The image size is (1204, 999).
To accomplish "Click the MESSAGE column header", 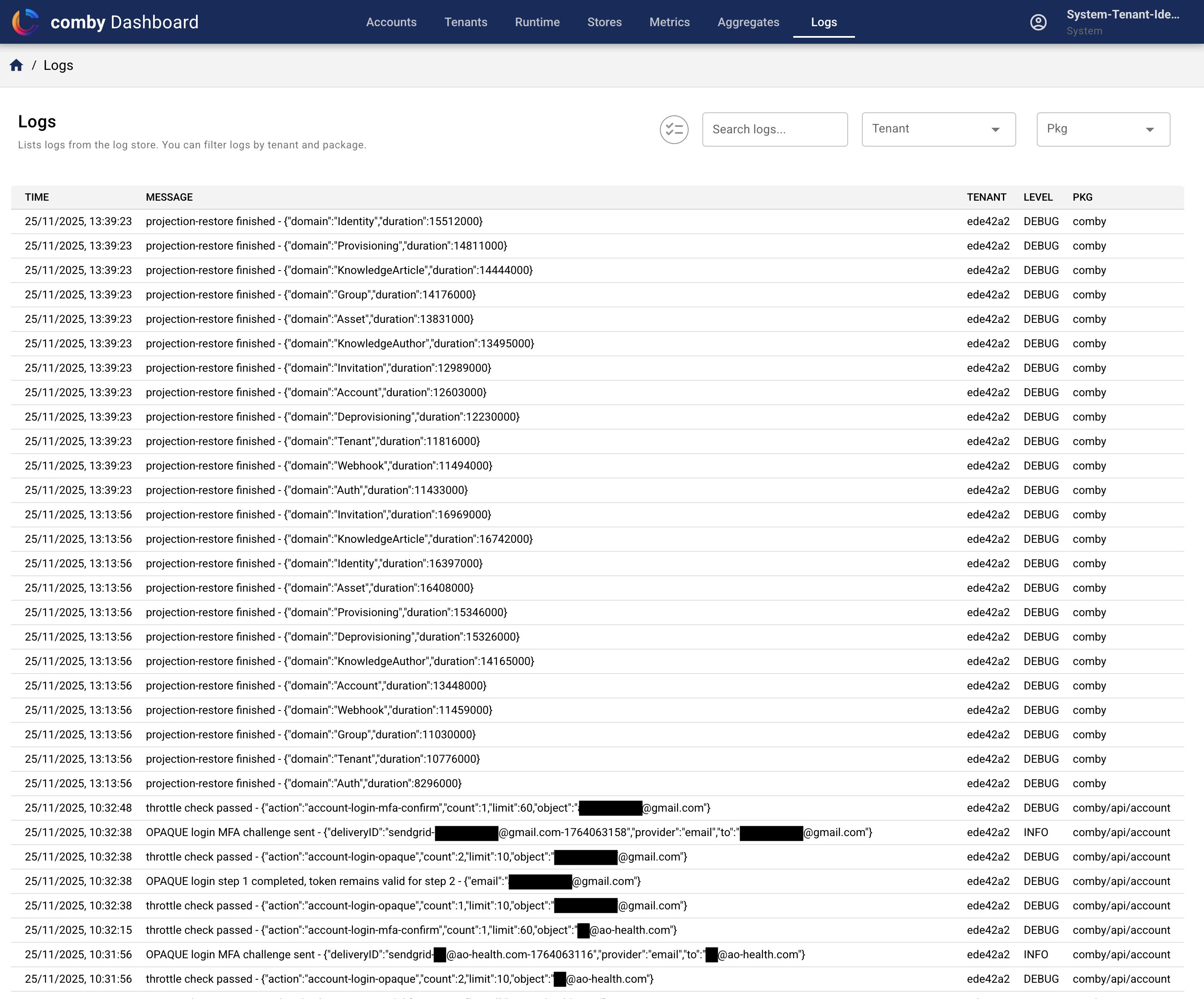I will [169, 197].
